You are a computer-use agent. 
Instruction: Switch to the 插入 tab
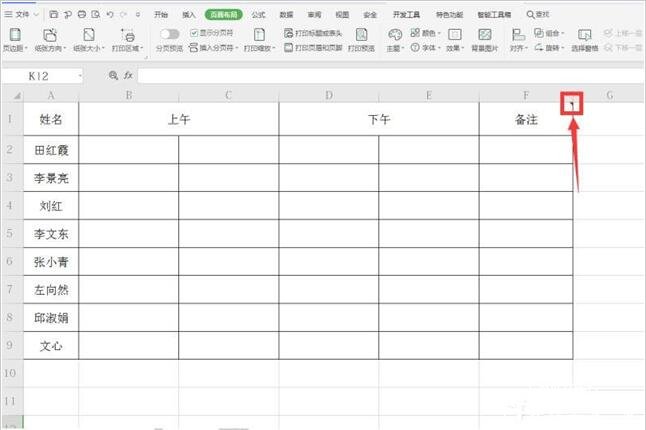point(189,14)
